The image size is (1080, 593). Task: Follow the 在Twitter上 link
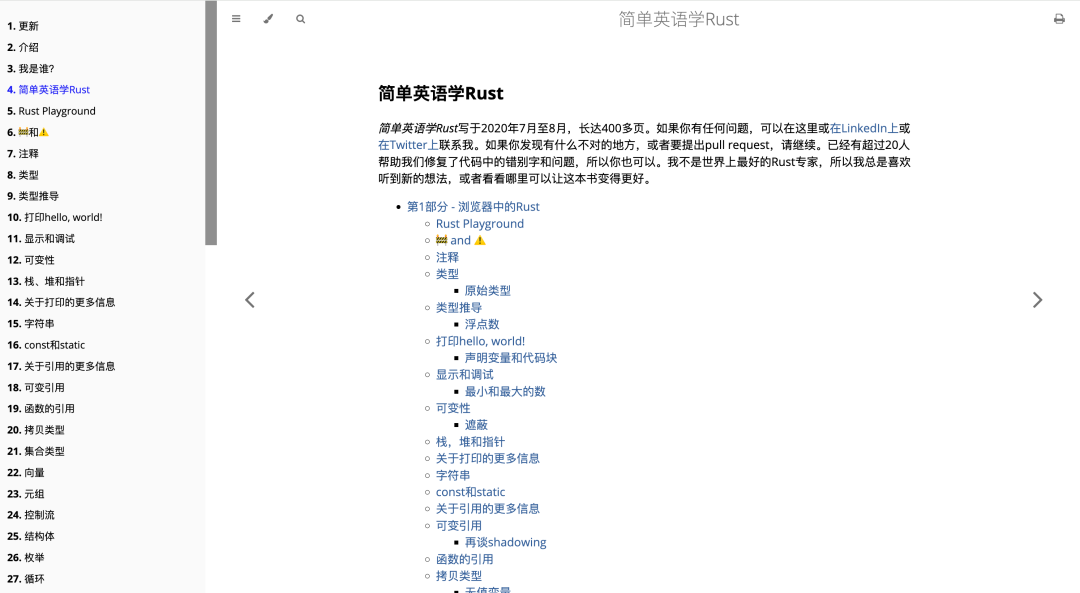[x=408, y=145]
